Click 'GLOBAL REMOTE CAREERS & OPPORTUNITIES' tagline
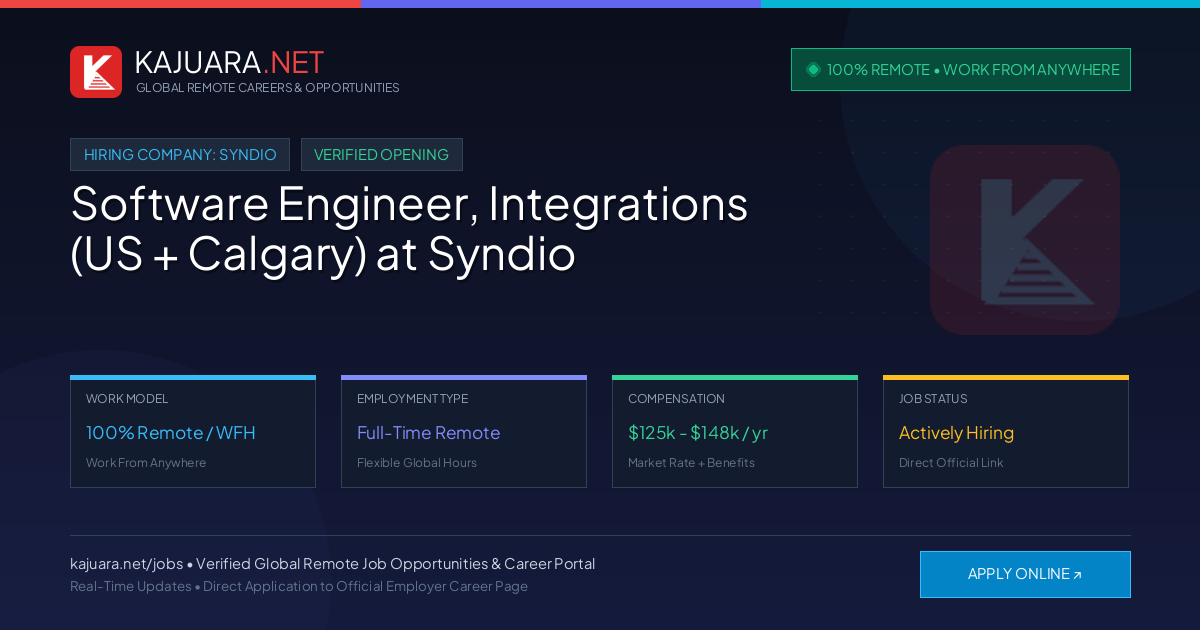This screenshot has height=630, width=1200. coord(267,88)
